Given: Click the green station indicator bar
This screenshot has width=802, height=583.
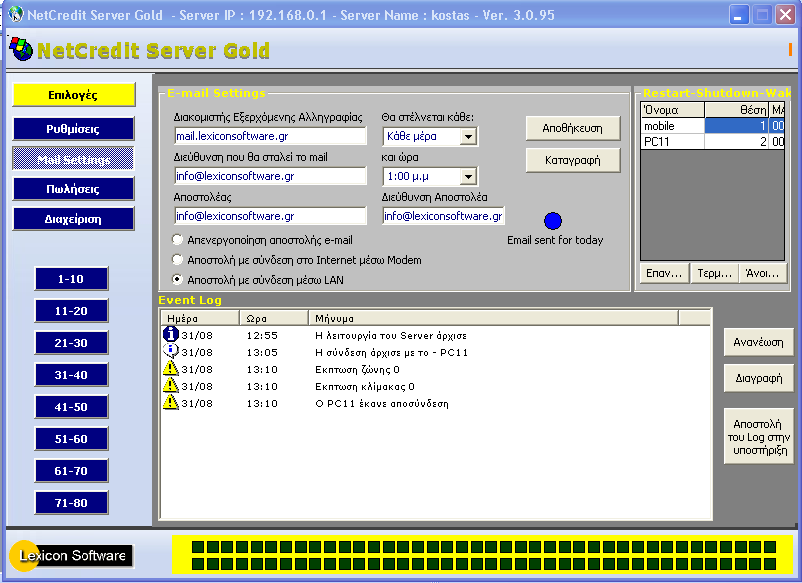Looking at the screenshot, I should (x=483, y=555).
